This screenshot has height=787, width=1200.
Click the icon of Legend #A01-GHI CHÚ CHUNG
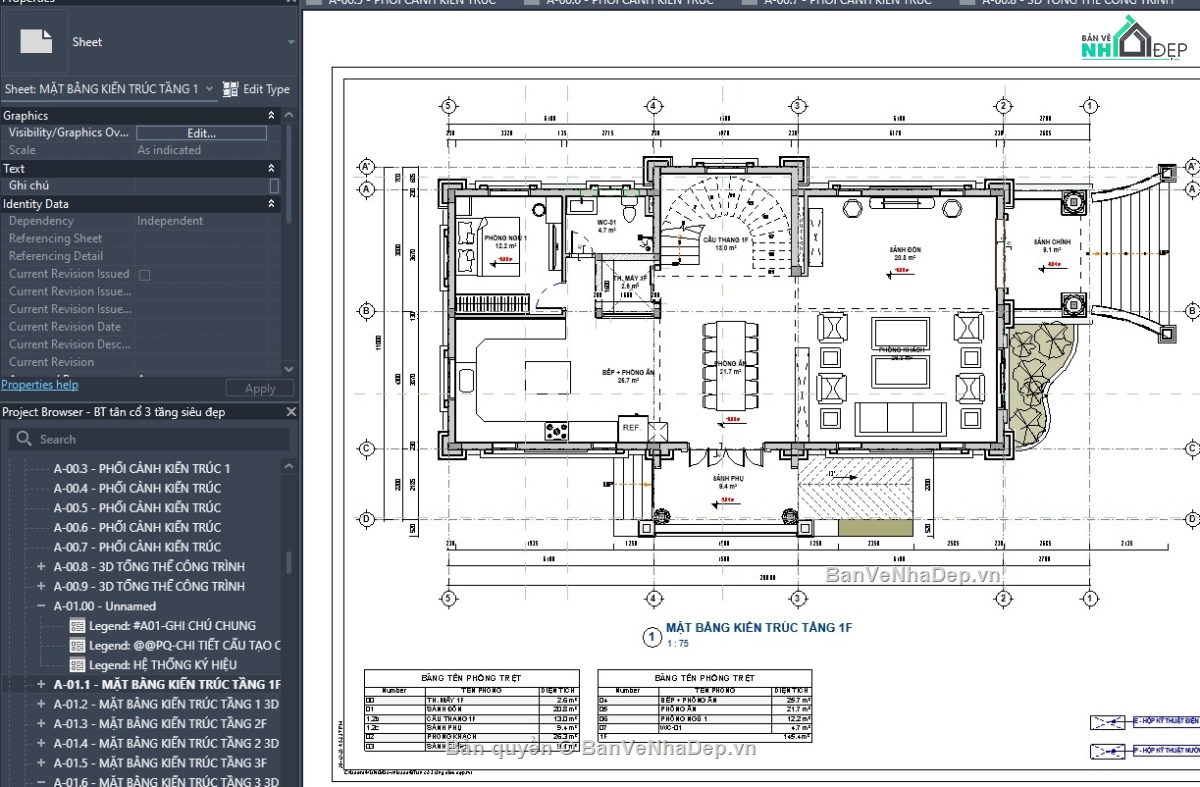(78, 625)
